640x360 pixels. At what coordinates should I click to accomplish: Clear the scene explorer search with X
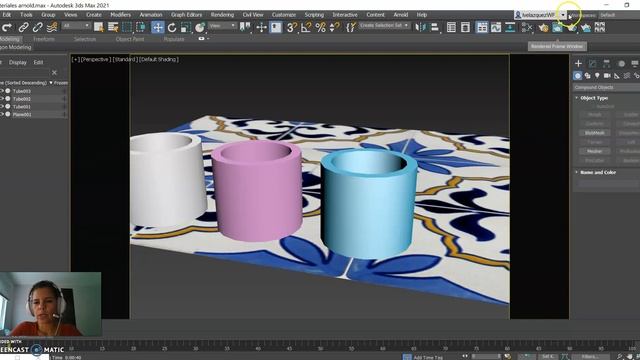point(54,73)
